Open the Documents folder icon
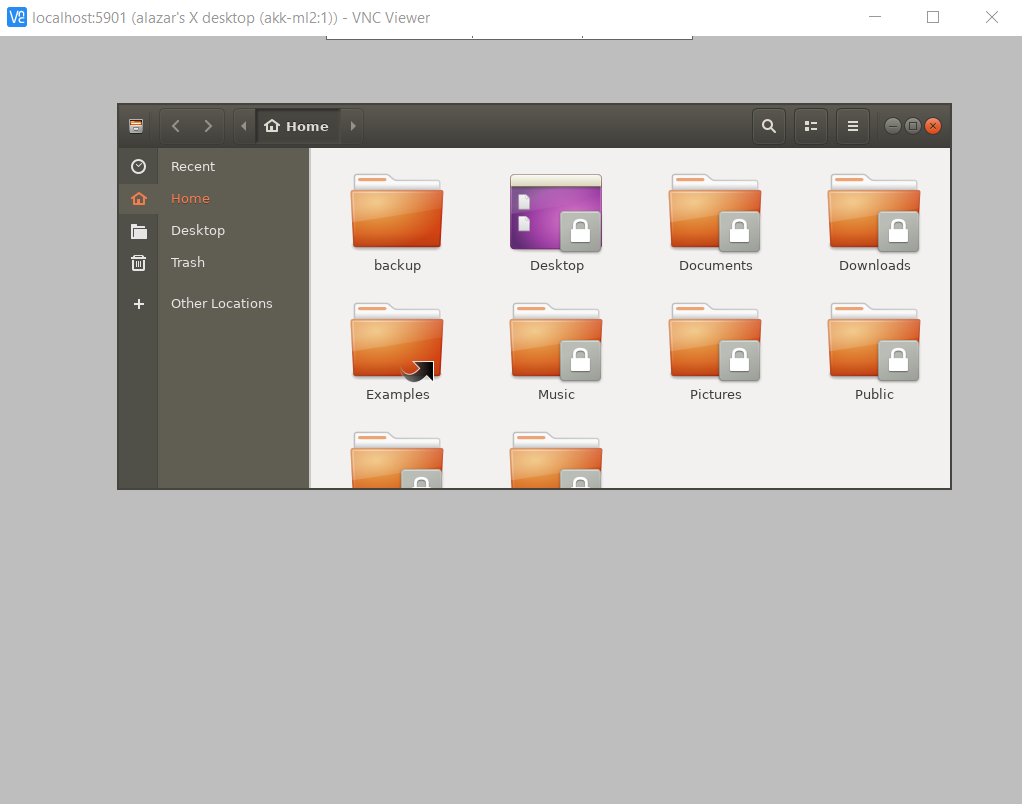 click(715, 212)
